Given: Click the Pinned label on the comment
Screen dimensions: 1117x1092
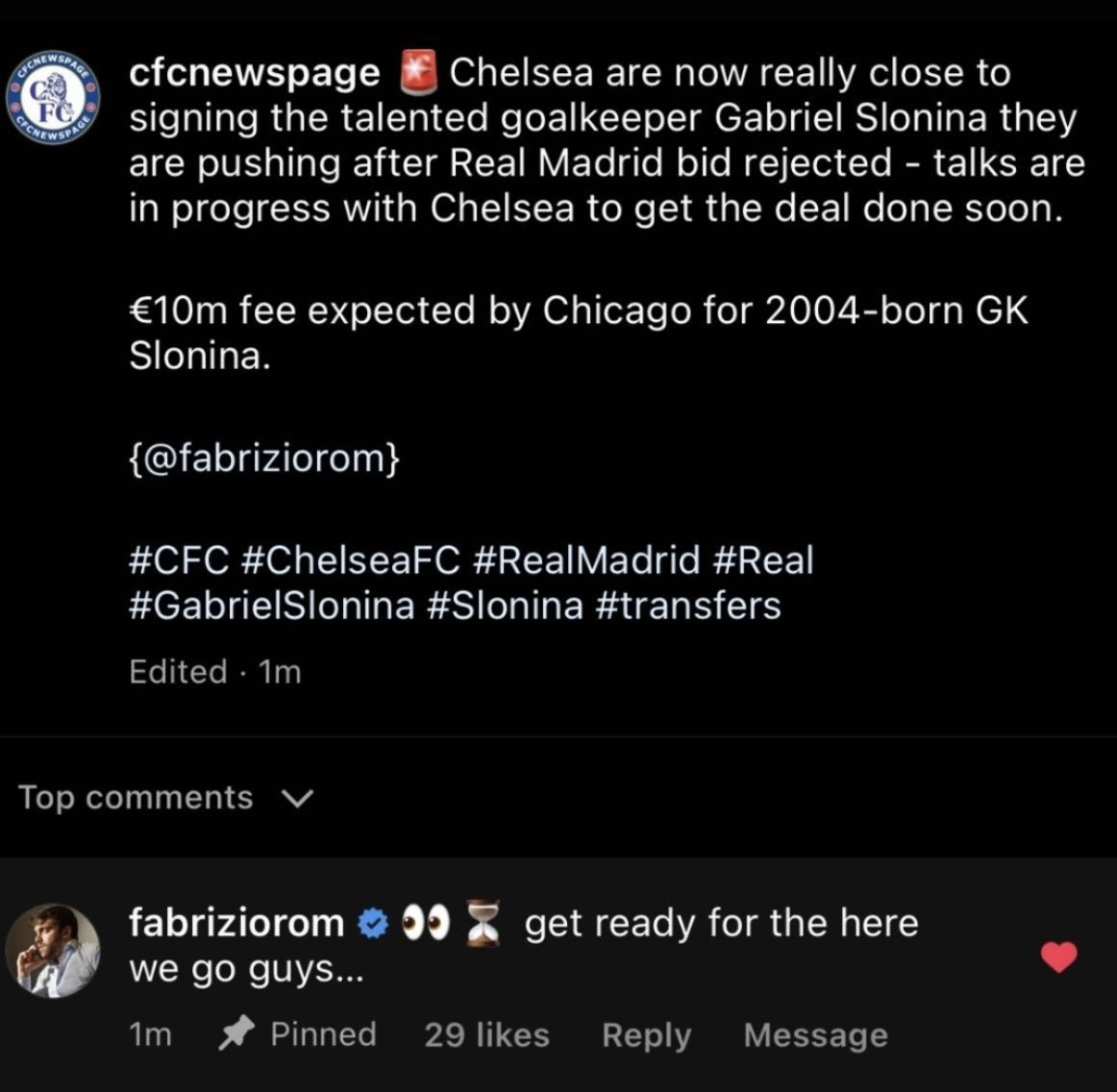Looking at the screenshot, I should pos(323,1034).
